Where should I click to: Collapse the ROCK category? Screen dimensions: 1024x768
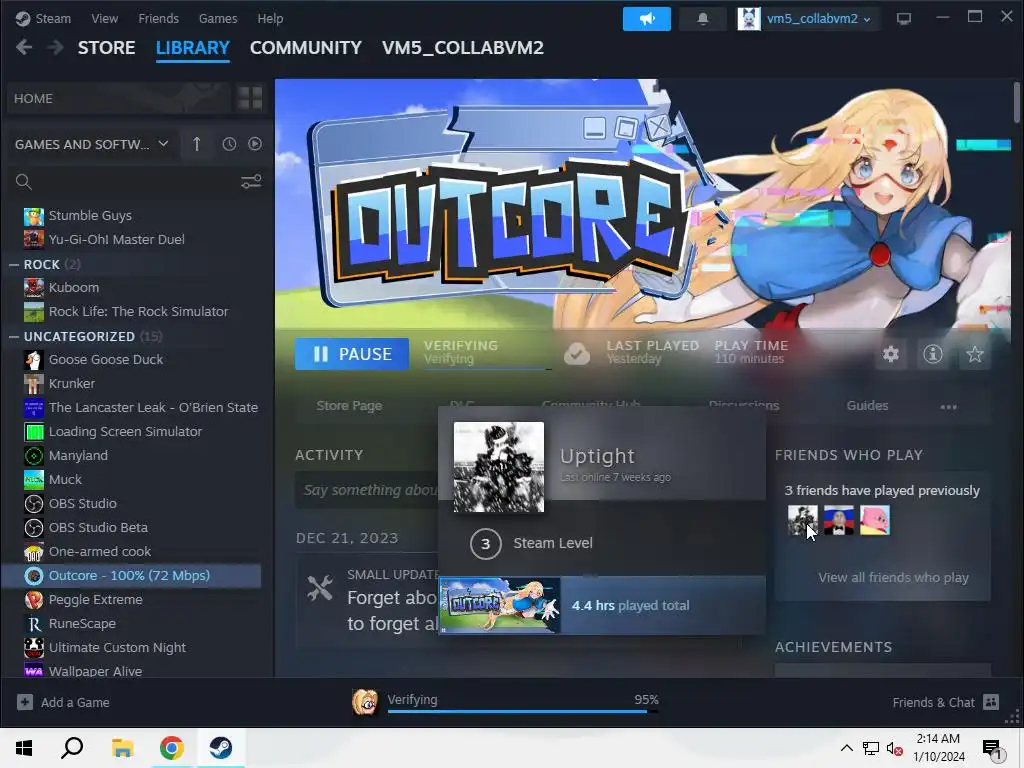coord(14,264)
